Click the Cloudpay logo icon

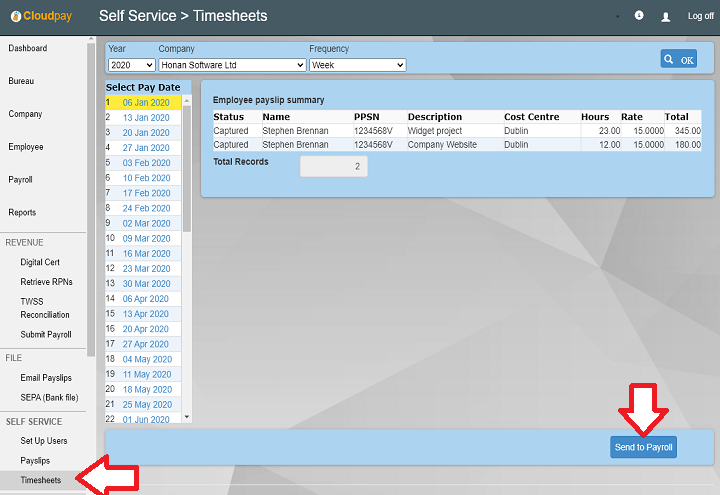[14, 16]
